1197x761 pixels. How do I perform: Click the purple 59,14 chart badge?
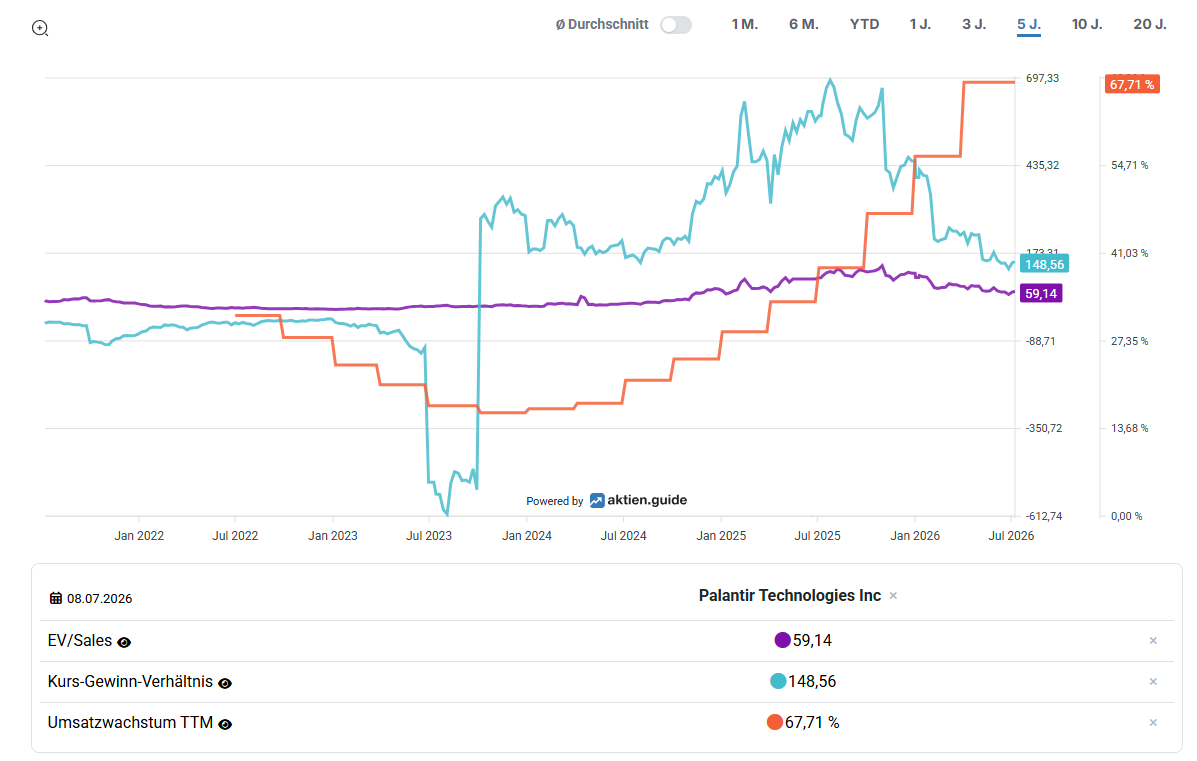[1041, 293]
